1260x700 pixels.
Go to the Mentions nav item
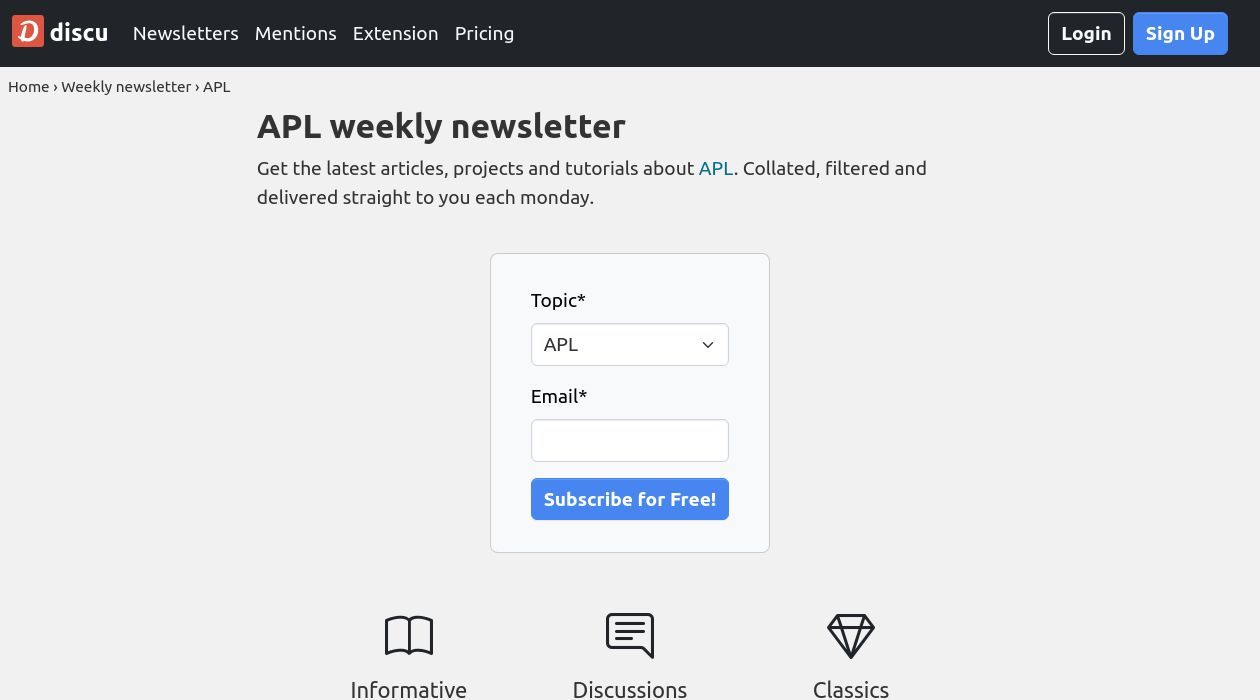pos(295,33)
